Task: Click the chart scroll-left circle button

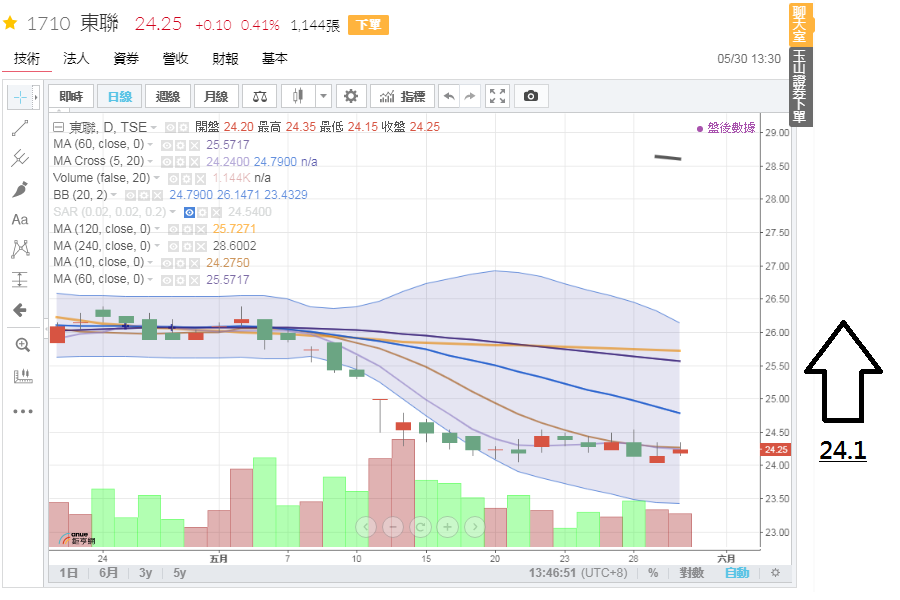Action: coord(366,526)
